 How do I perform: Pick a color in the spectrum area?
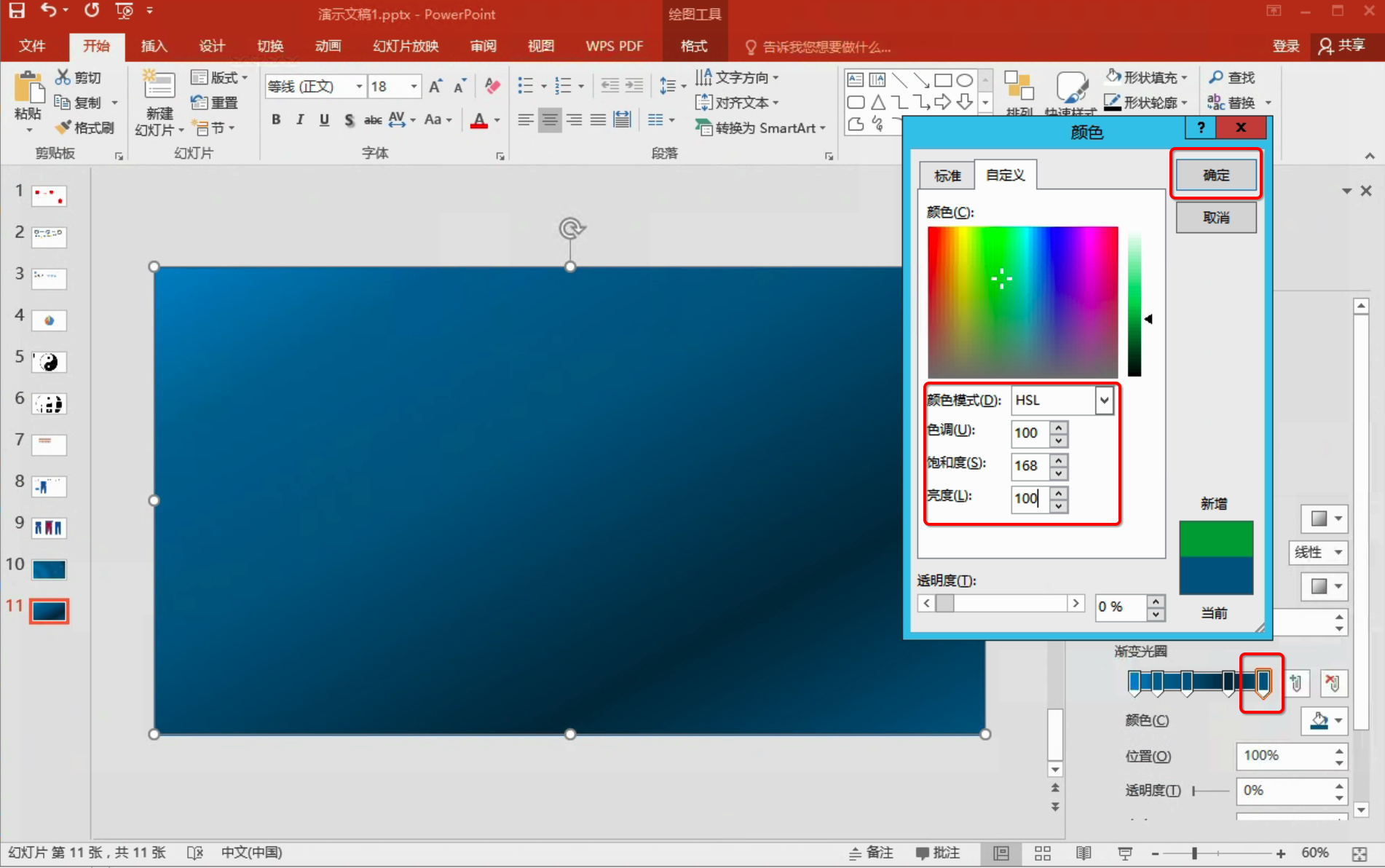(x=1022, y=301)
